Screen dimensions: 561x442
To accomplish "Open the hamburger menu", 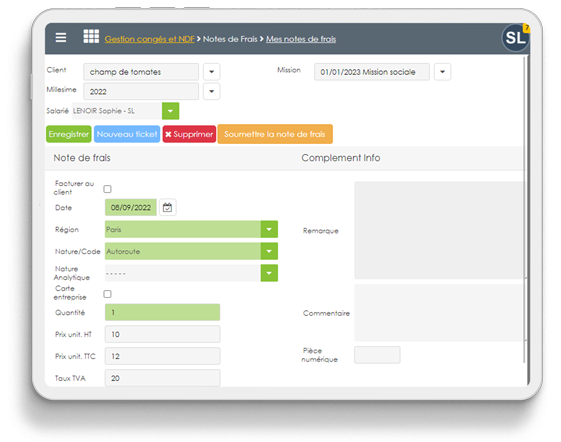I will click(x=61, y=37).
